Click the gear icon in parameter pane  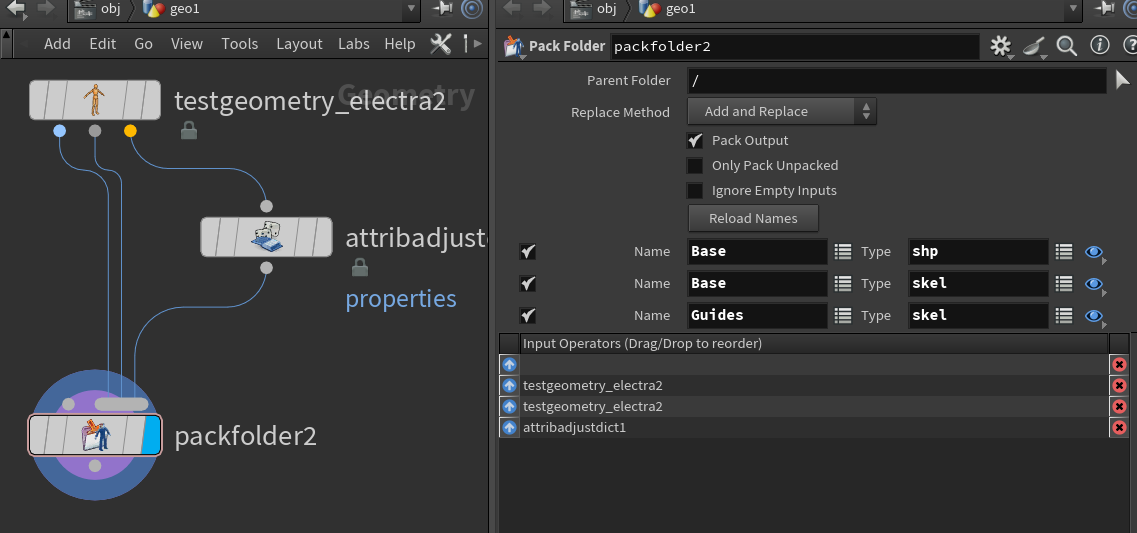(999, 46)
